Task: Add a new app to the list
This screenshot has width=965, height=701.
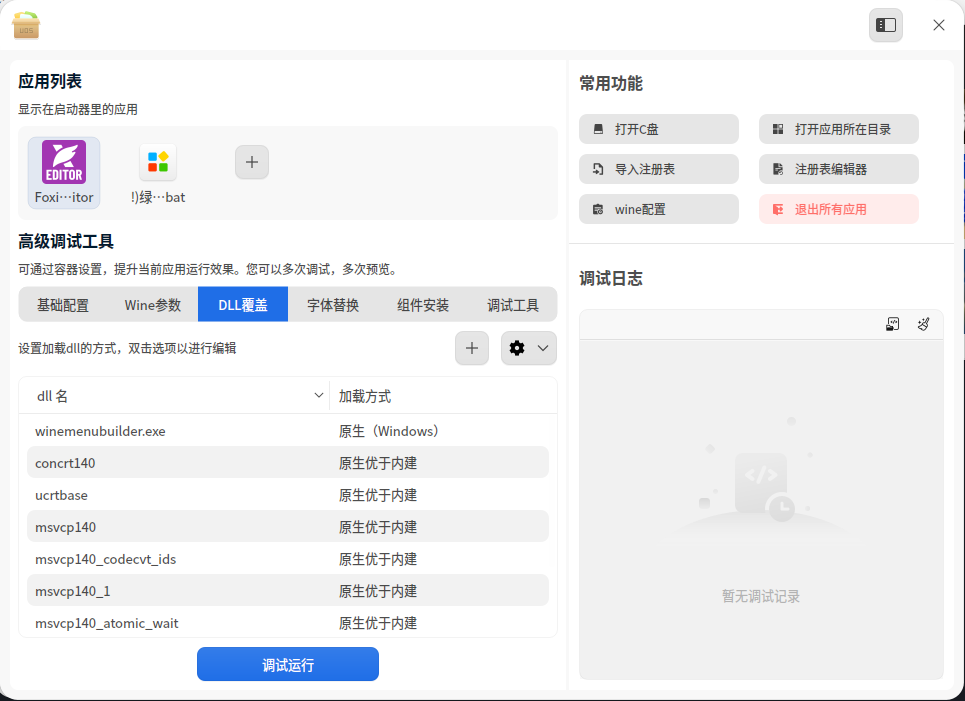Action: pyautogui.click(x=252, y=162)
